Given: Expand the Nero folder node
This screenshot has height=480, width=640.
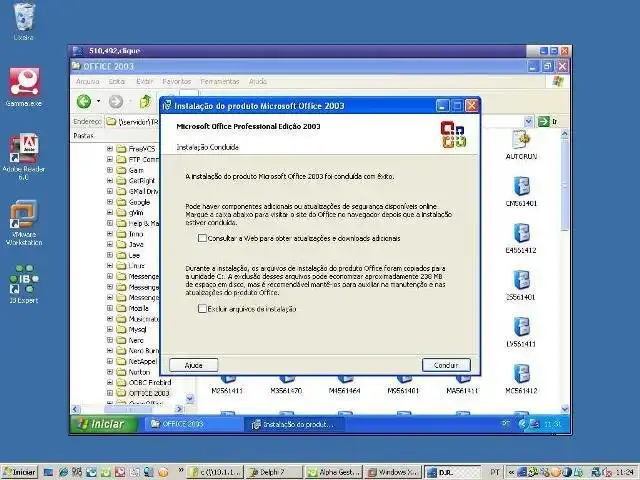Looking at the screenshot, I should [x=110, y=340].
